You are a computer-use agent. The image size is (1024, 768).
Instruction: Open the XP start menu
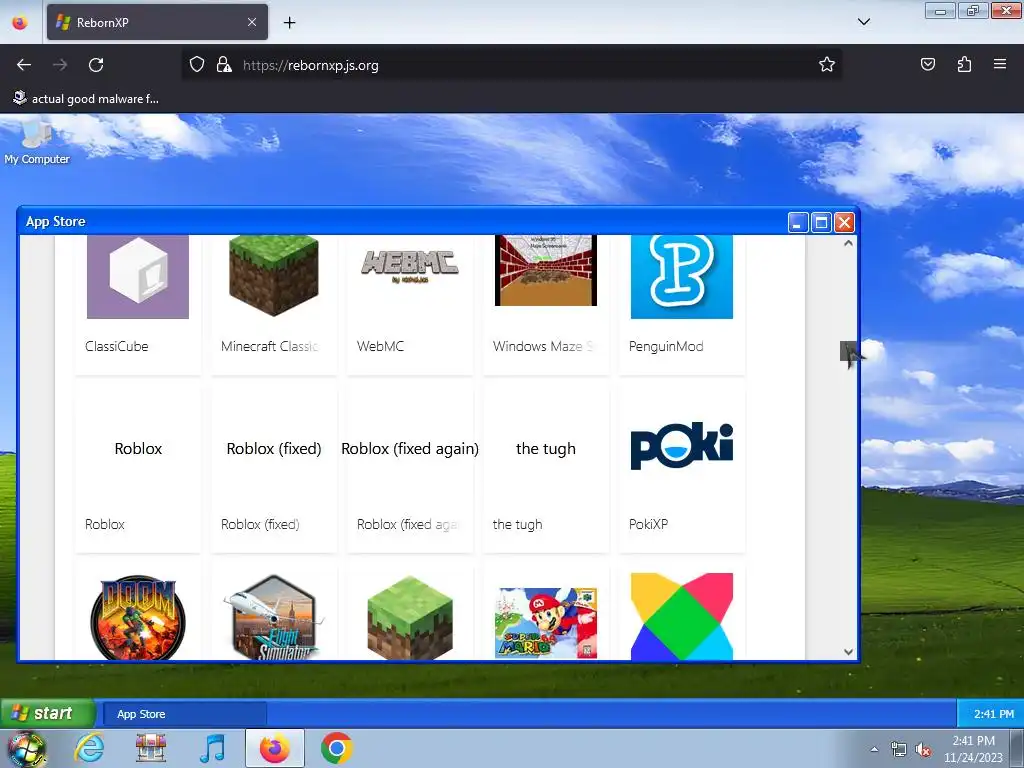47,713
